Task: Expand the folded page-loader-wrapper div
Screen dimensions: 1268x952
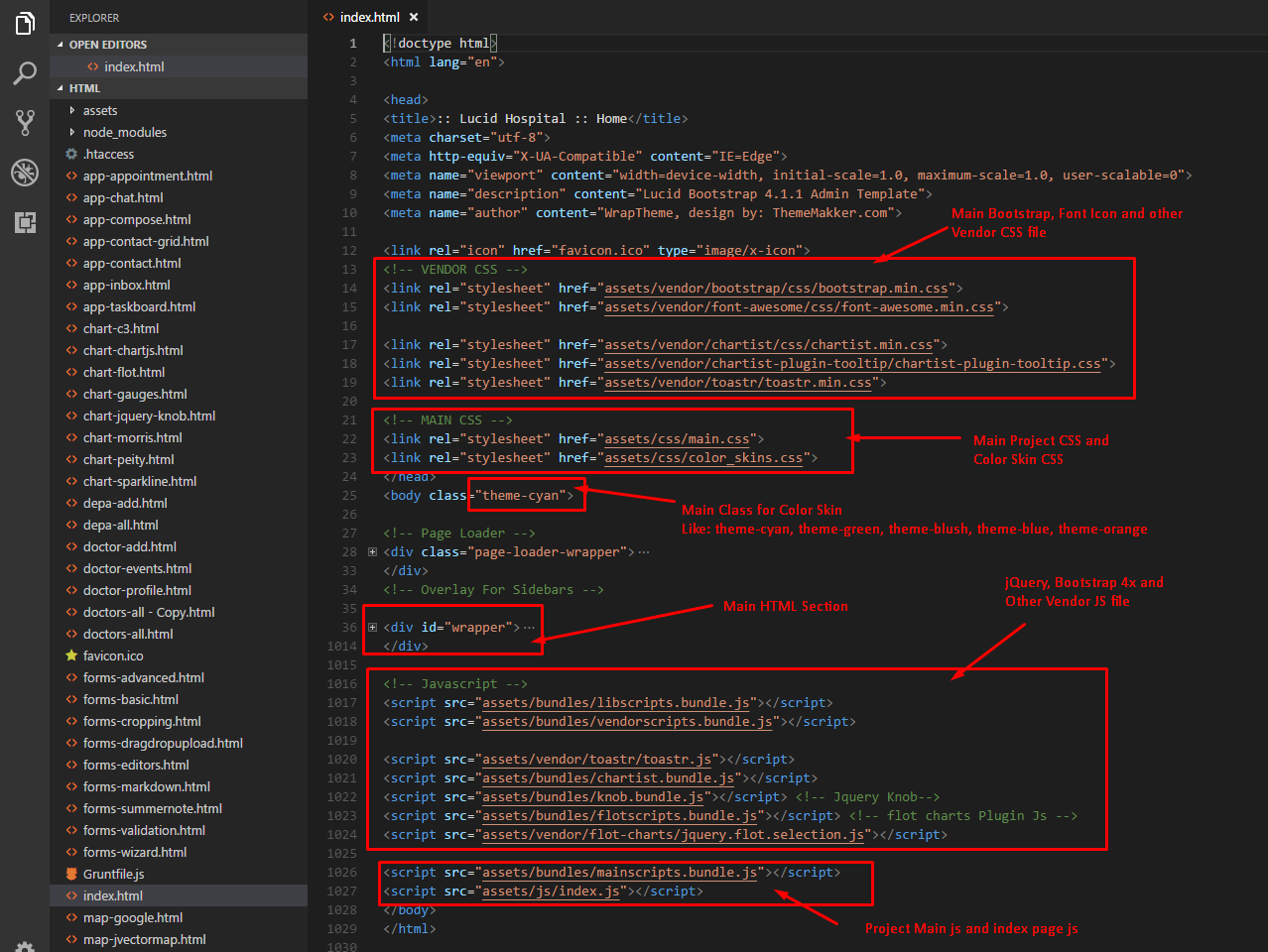Action: click(372, 551)
